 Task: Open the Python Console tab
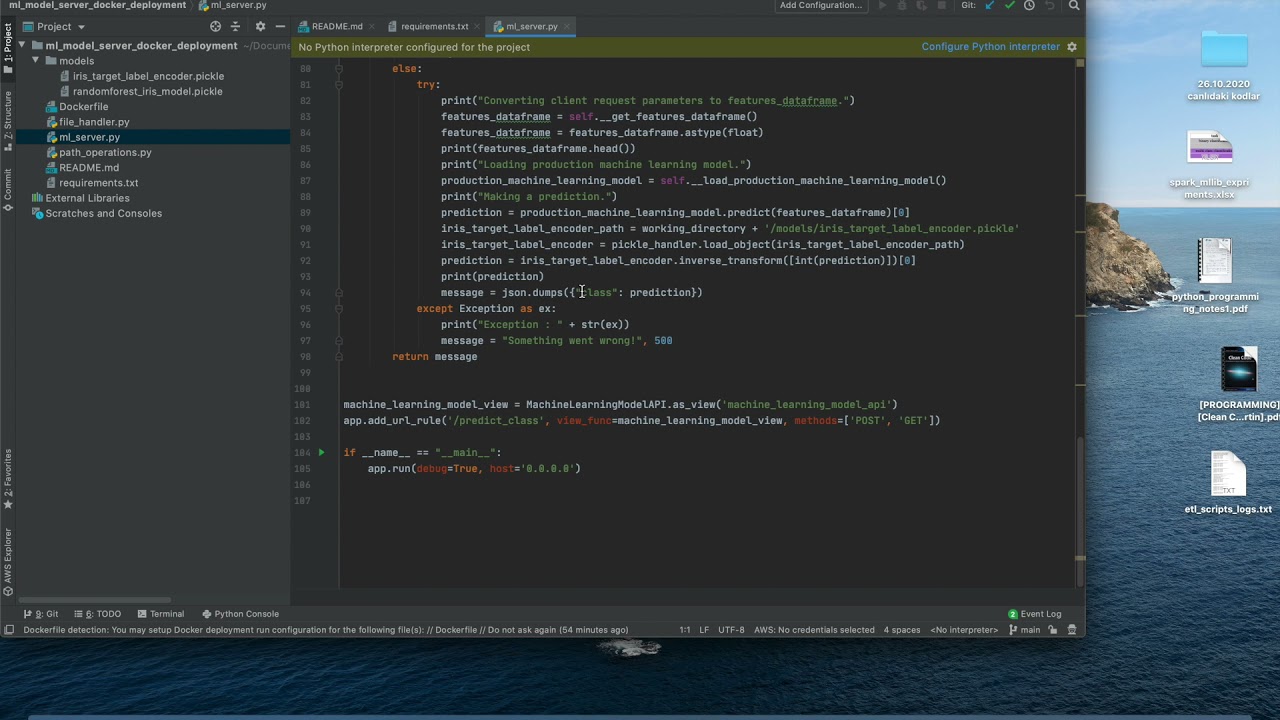click(240, 614)
